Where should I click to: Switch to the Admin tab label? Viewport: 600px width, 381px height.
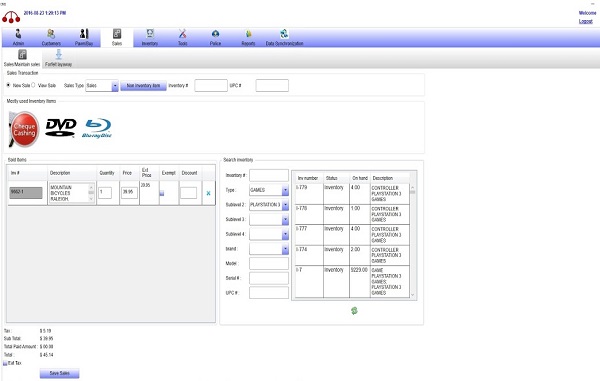point(18,44)
